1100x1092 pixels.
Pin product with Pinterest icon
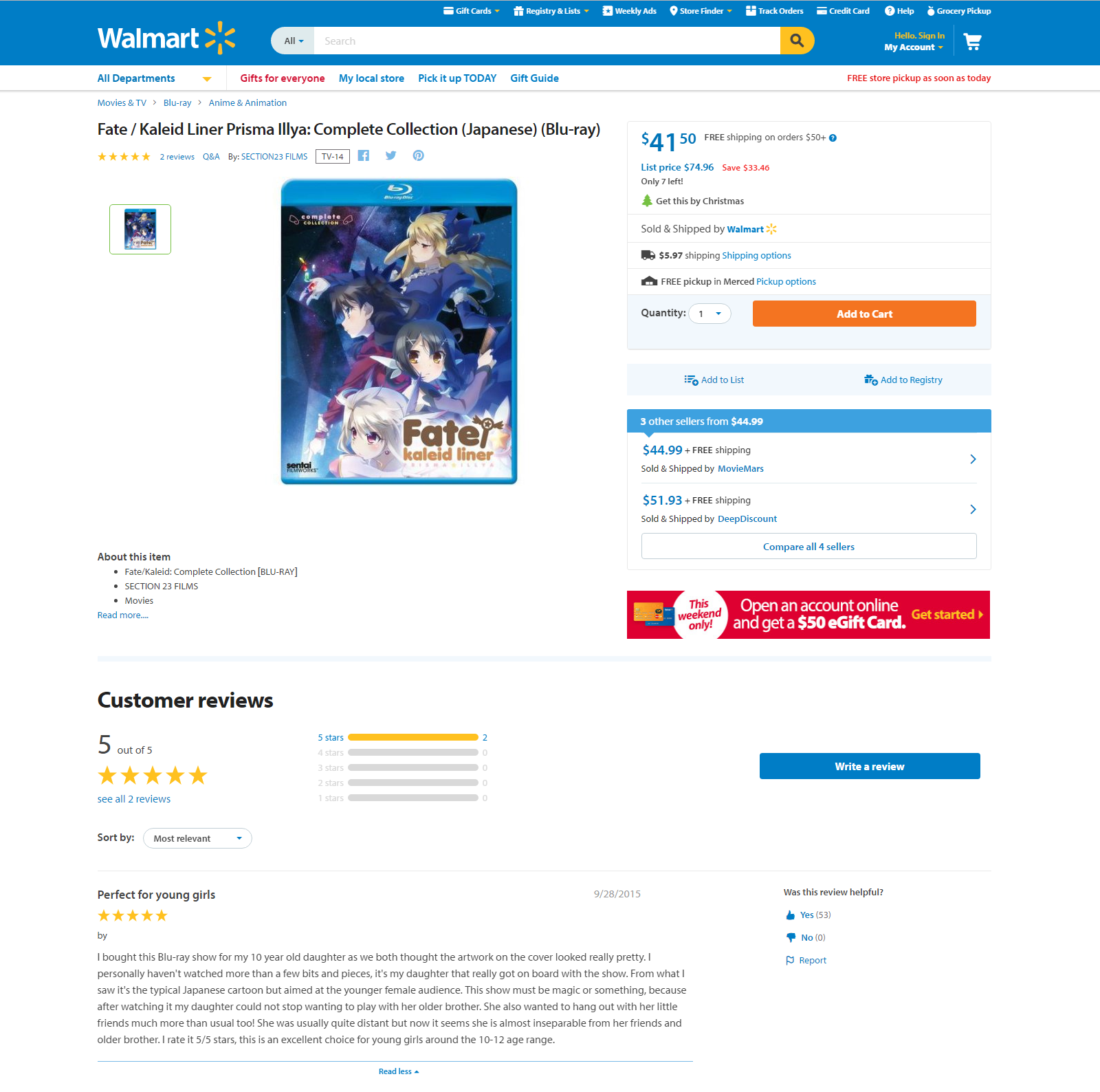(418, 155)
